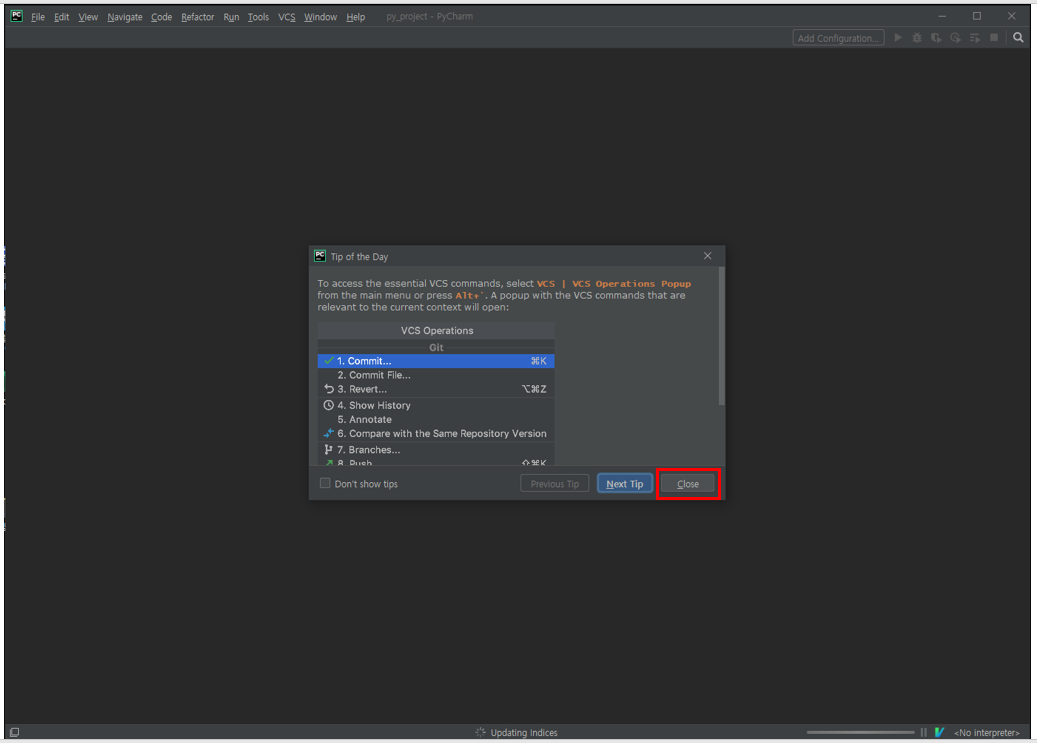Open the Code menu
The height and width of the screenshot is (743, 1037).
161,17
